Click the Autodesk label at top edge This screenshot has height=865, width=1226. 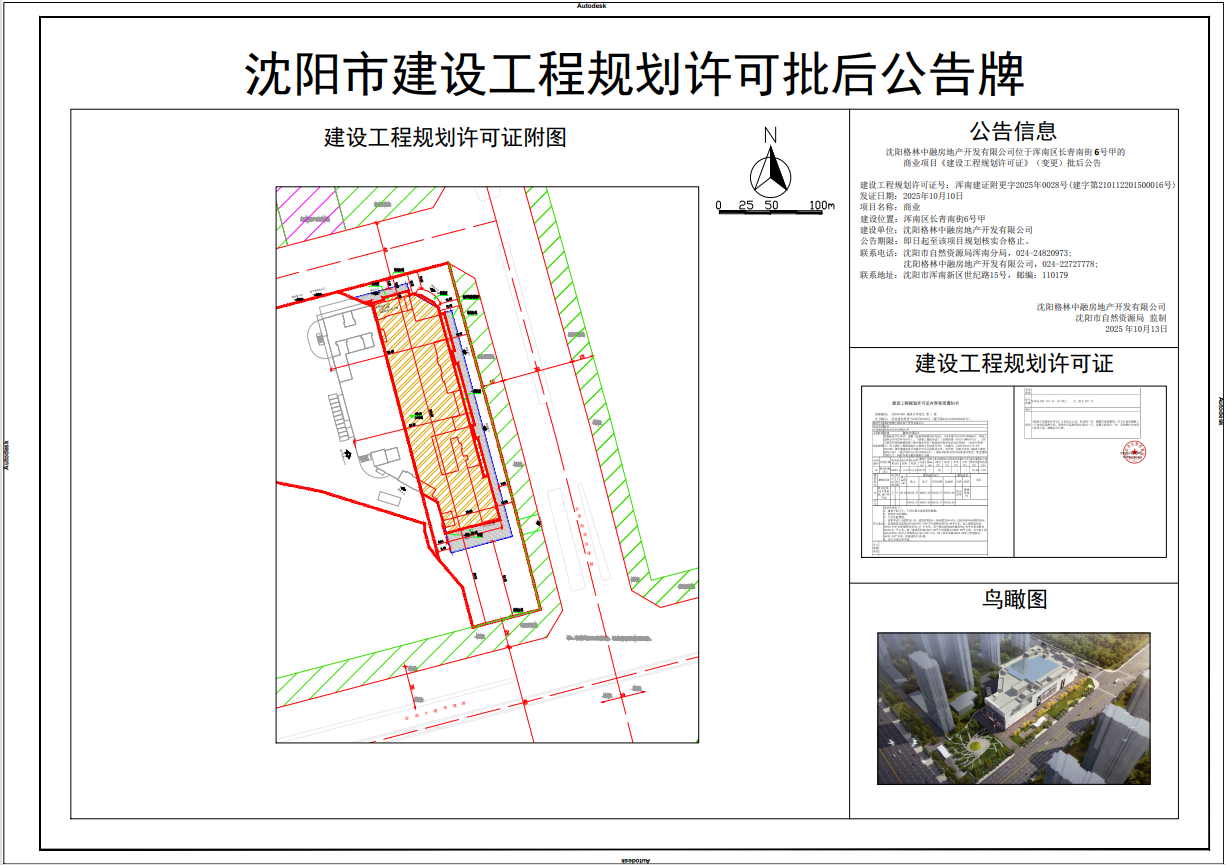click(x=591, y=5)
